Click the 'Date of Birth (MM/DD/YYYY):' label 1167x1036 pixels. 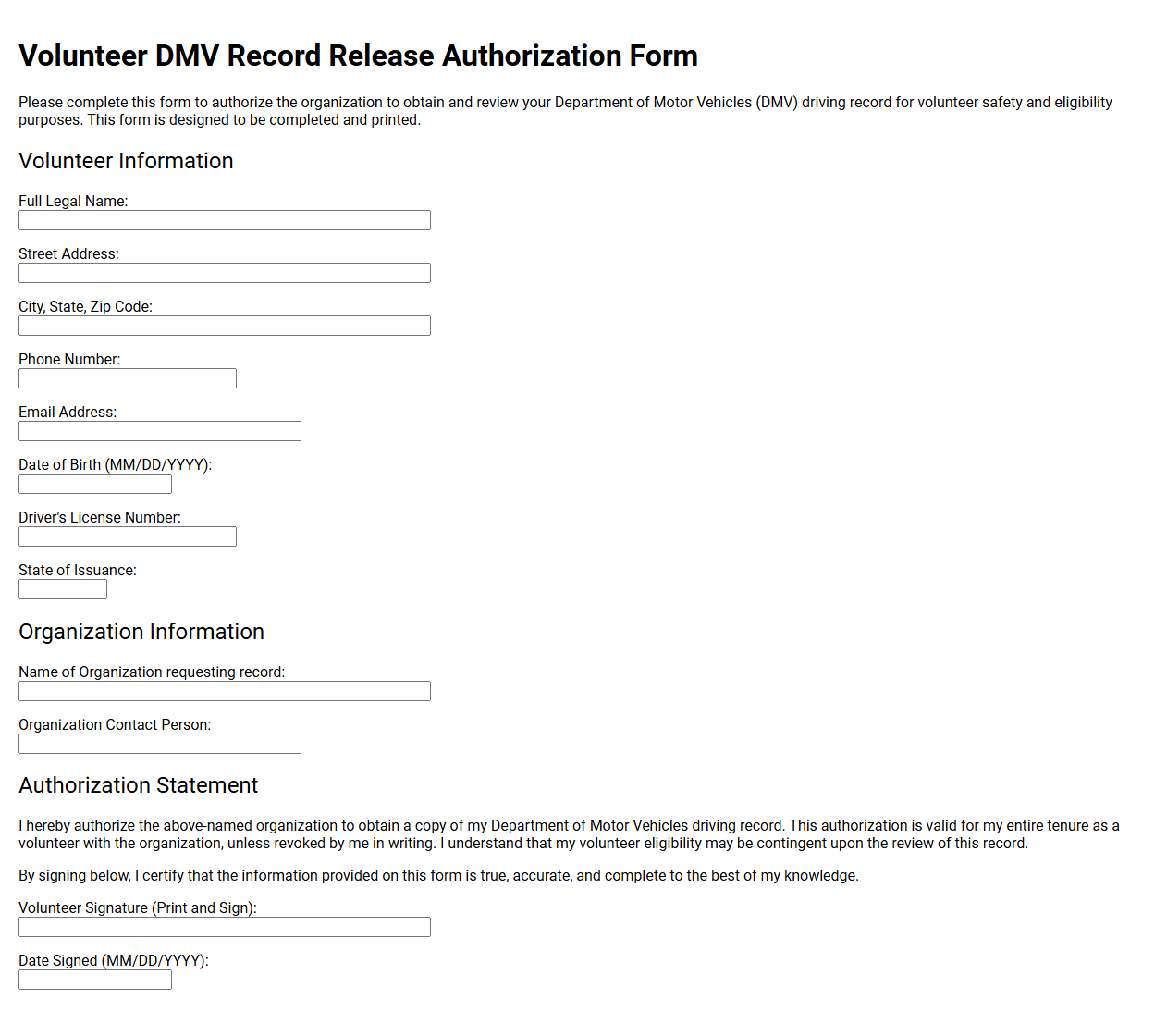point(116,464)
